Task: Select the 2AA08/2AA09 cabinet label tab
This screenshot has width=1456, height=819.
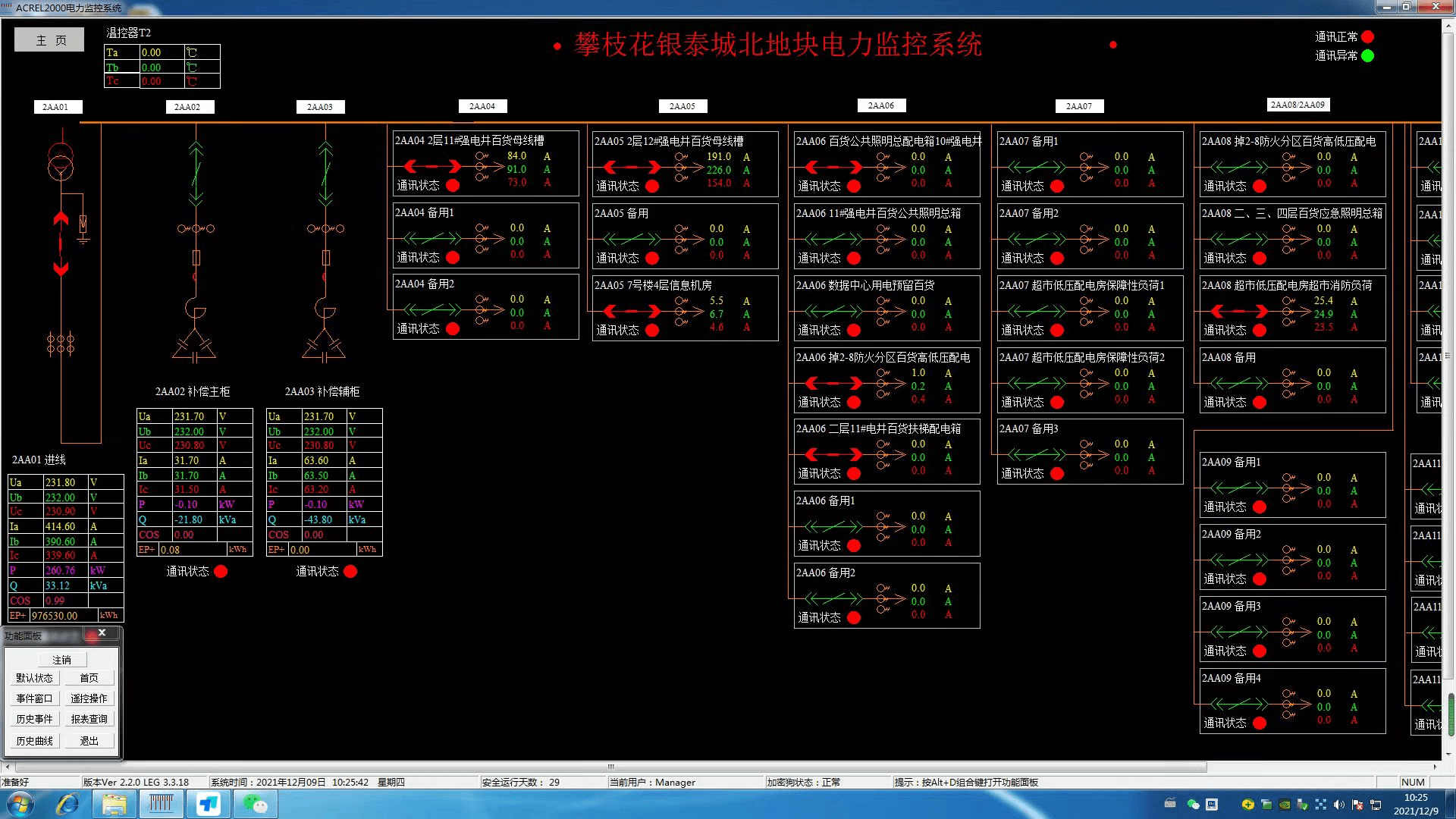Action: click(x=1298, y=105)
